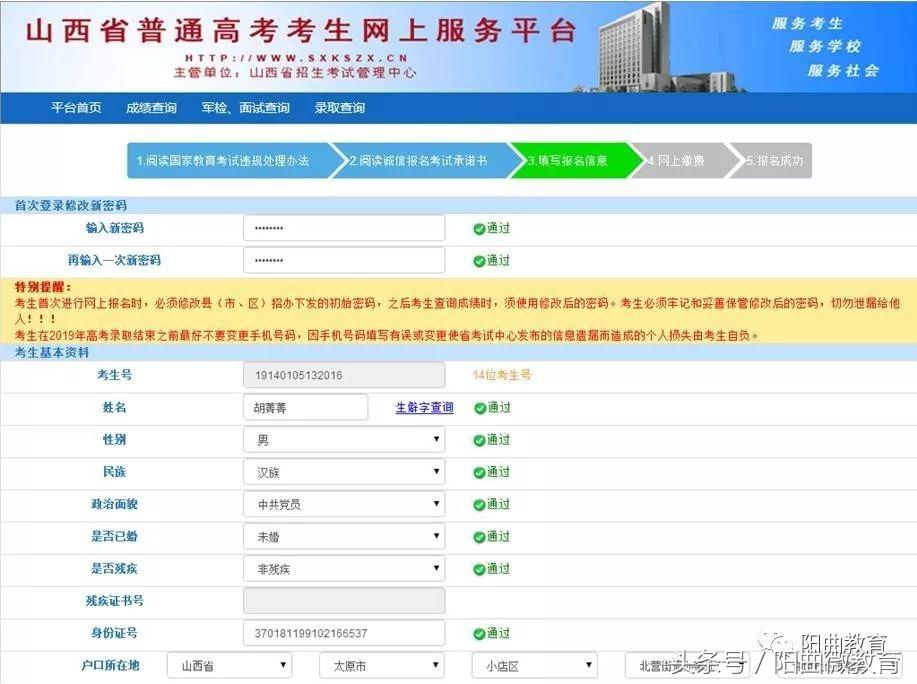
Task: Click the pass checkmark beside 姓名 field
Action: pos(480,407)
